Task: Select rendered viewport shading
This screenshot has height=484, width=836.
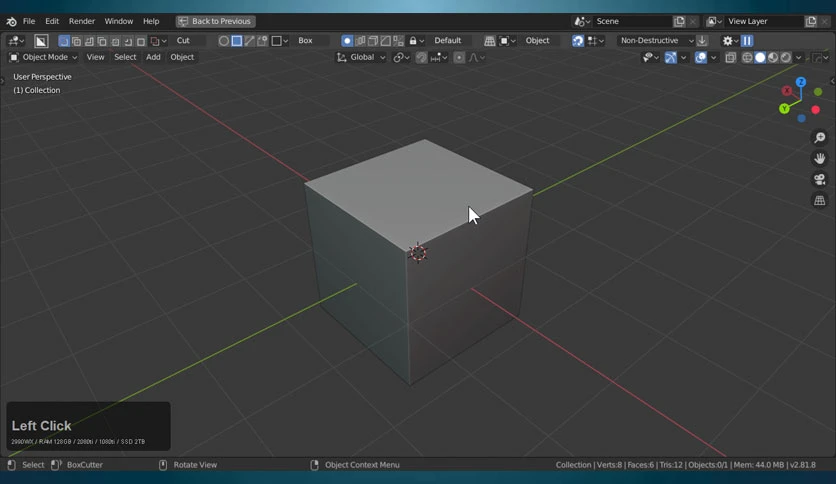Action: click(785, 58)
